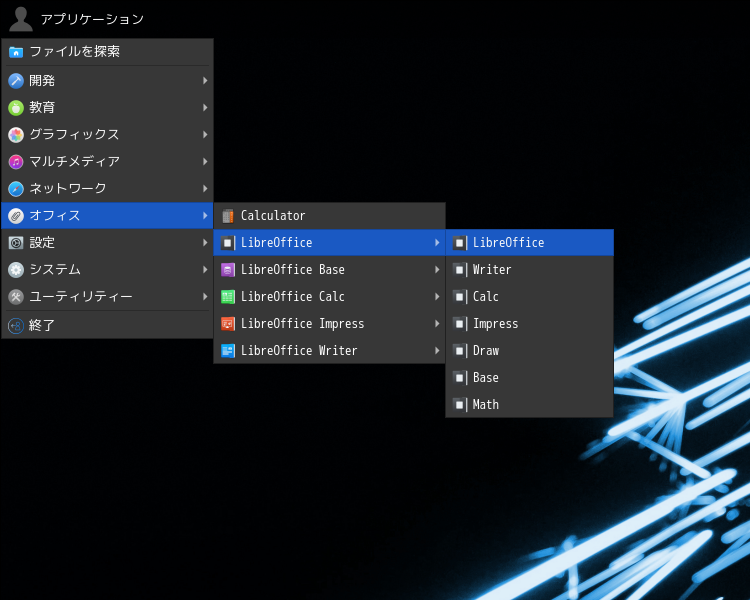Expand the グラフィックス submenu arrow
The image size is (750, 600).
205,135
